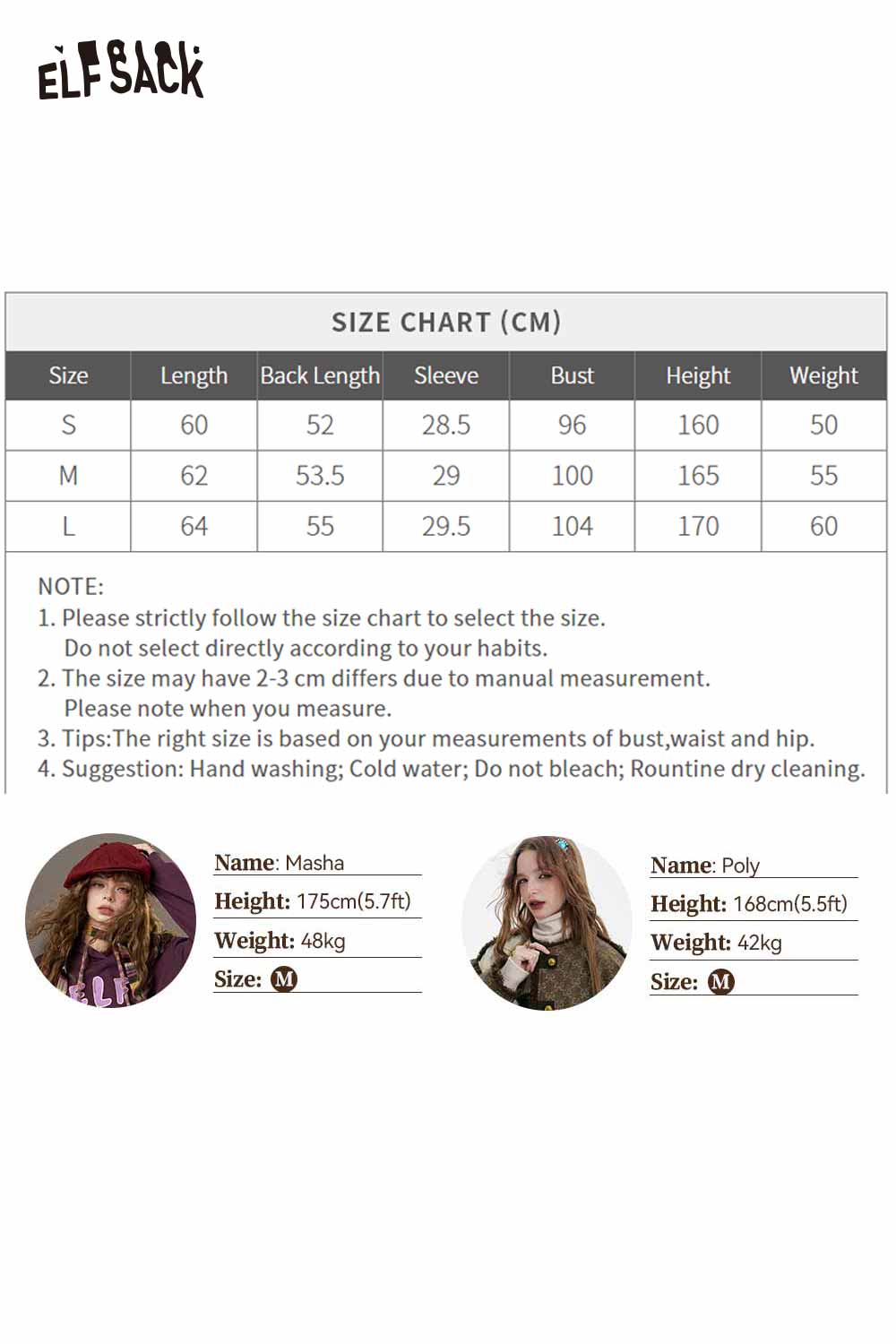Click Poly's size M badge icon
This screenshot has width=896, height=1344.
tap(720, 982)
